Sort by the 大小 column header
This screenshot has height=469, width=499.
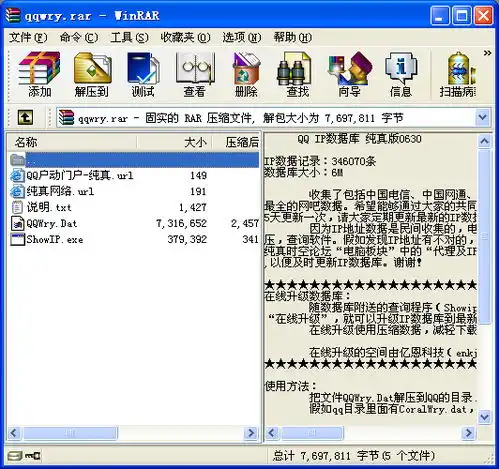174,142
